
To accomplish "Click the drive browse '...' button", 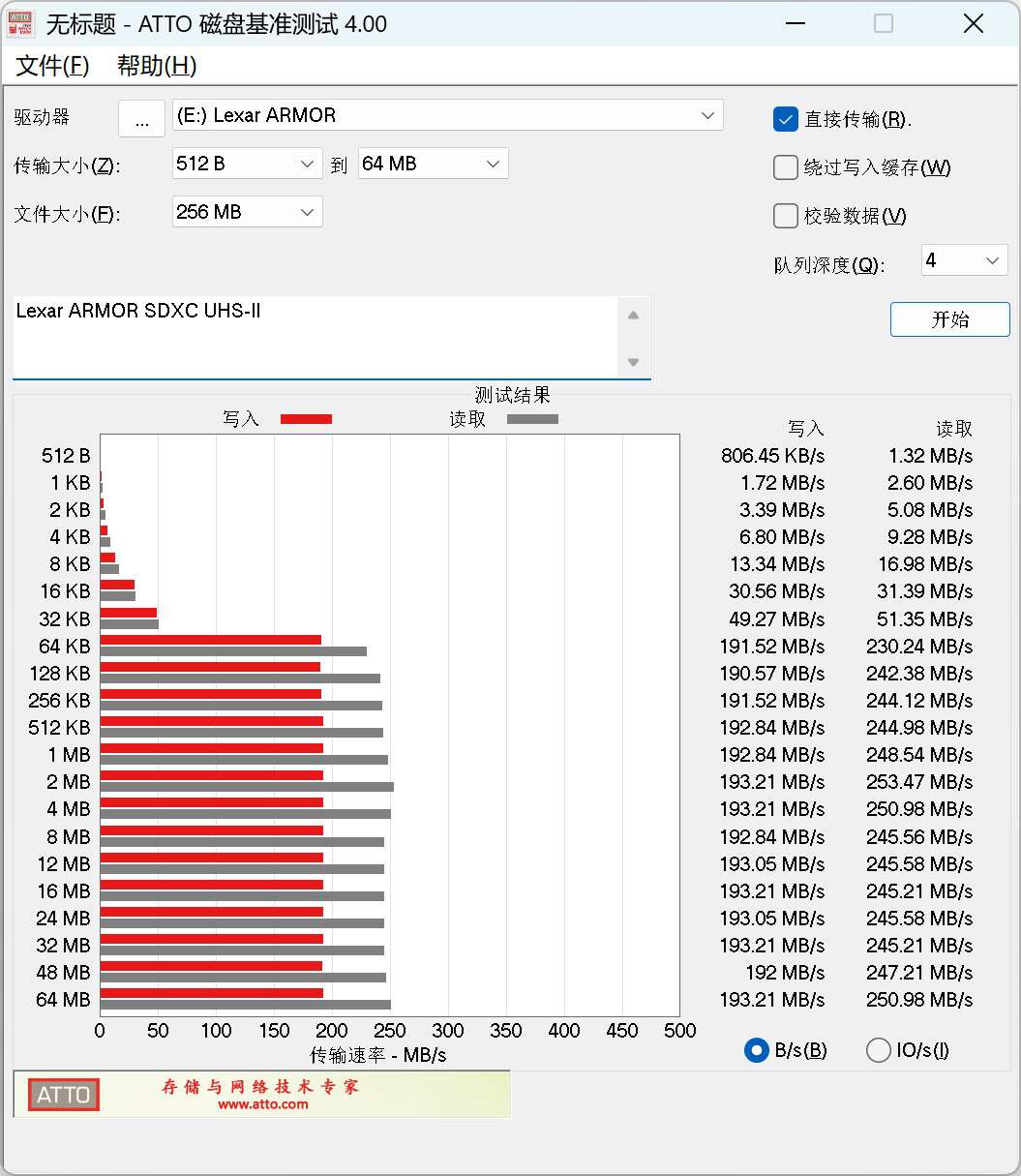I will click(142, 119).
